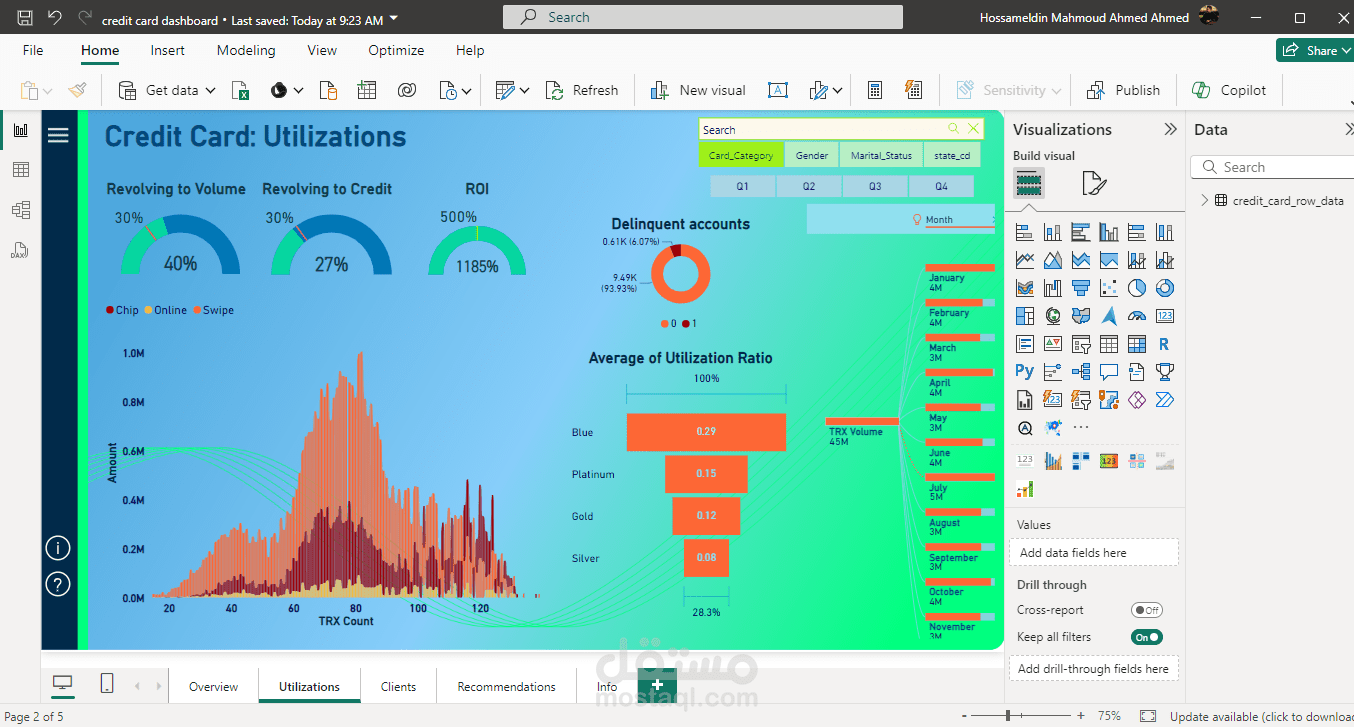
Task: Open the Get data dropdown arrow
Action: click(211, 90)
